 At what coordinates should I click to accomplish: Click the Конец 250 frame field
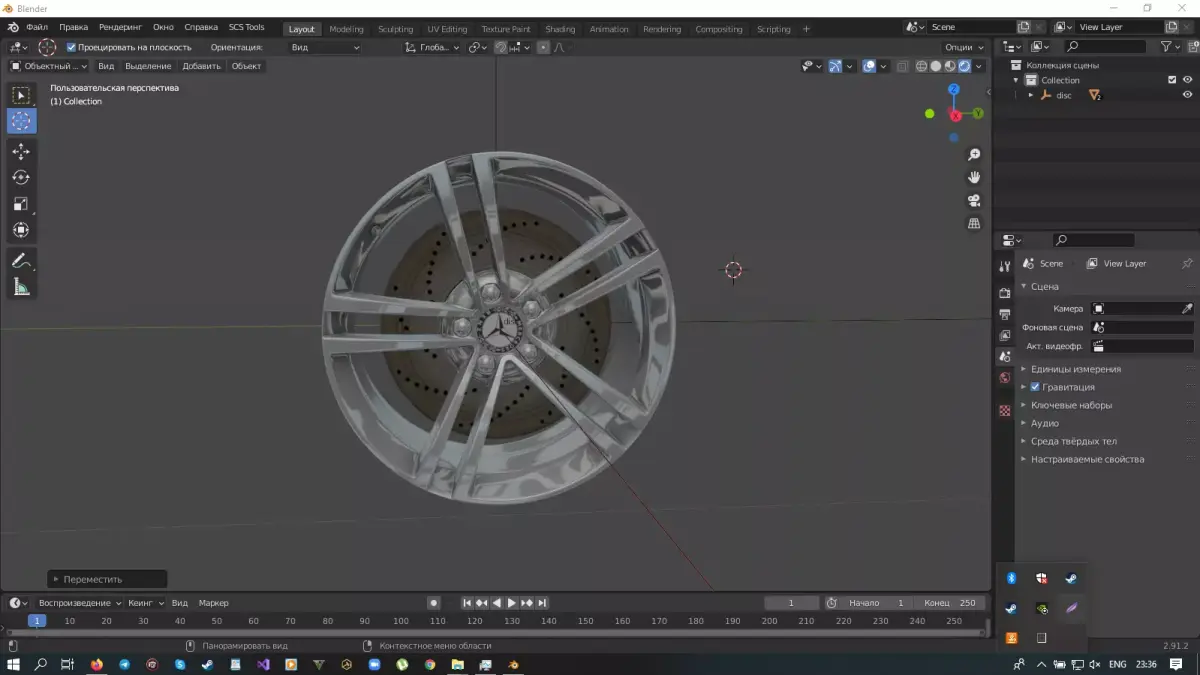tap(949, 603)
